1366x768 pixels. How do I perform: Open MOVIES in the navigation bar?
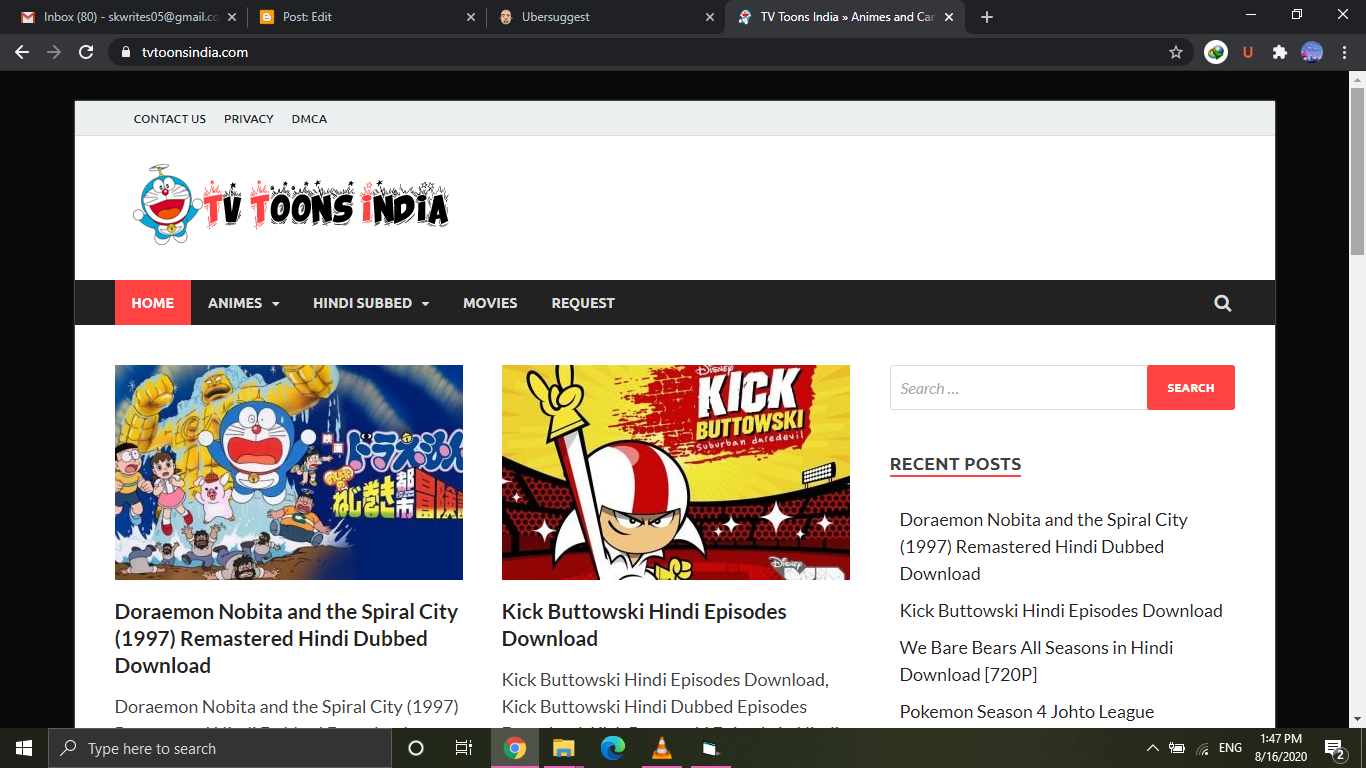[490, 303]
